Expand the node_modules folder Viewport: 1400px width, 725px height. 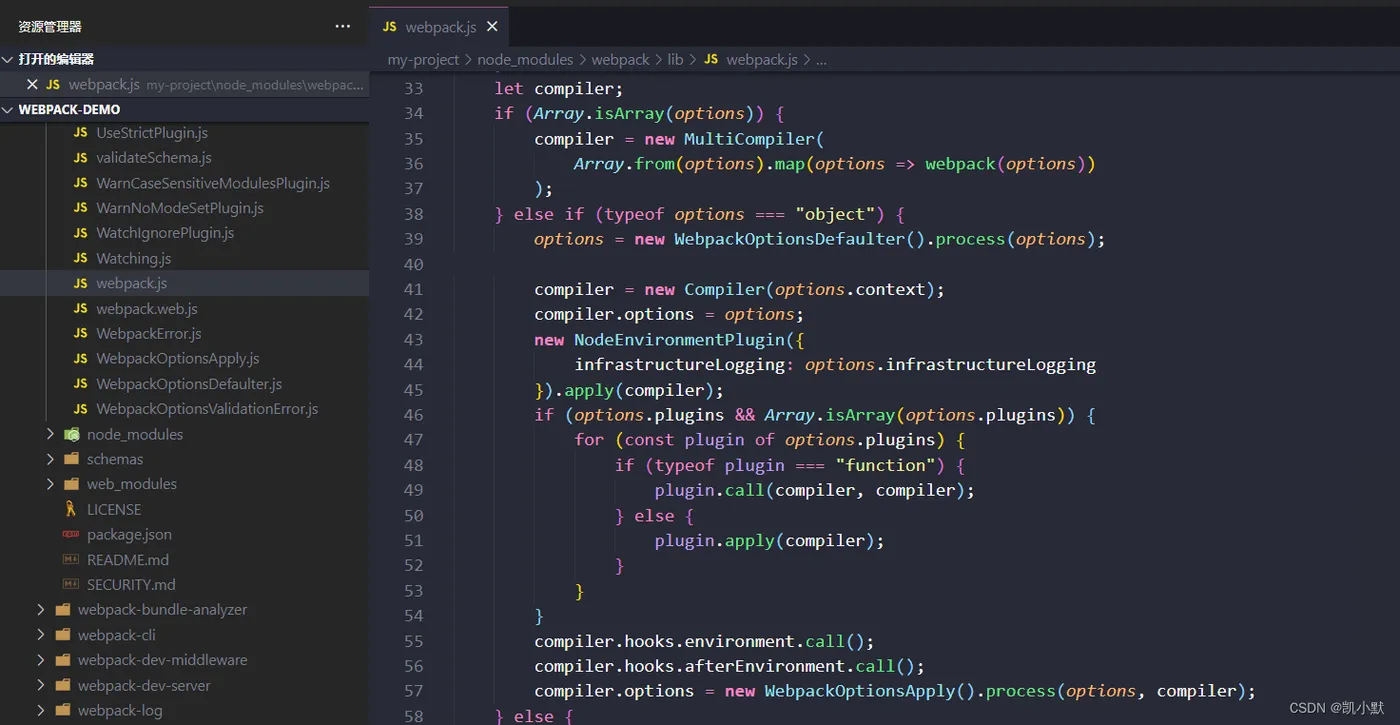[x=50, y=434]
